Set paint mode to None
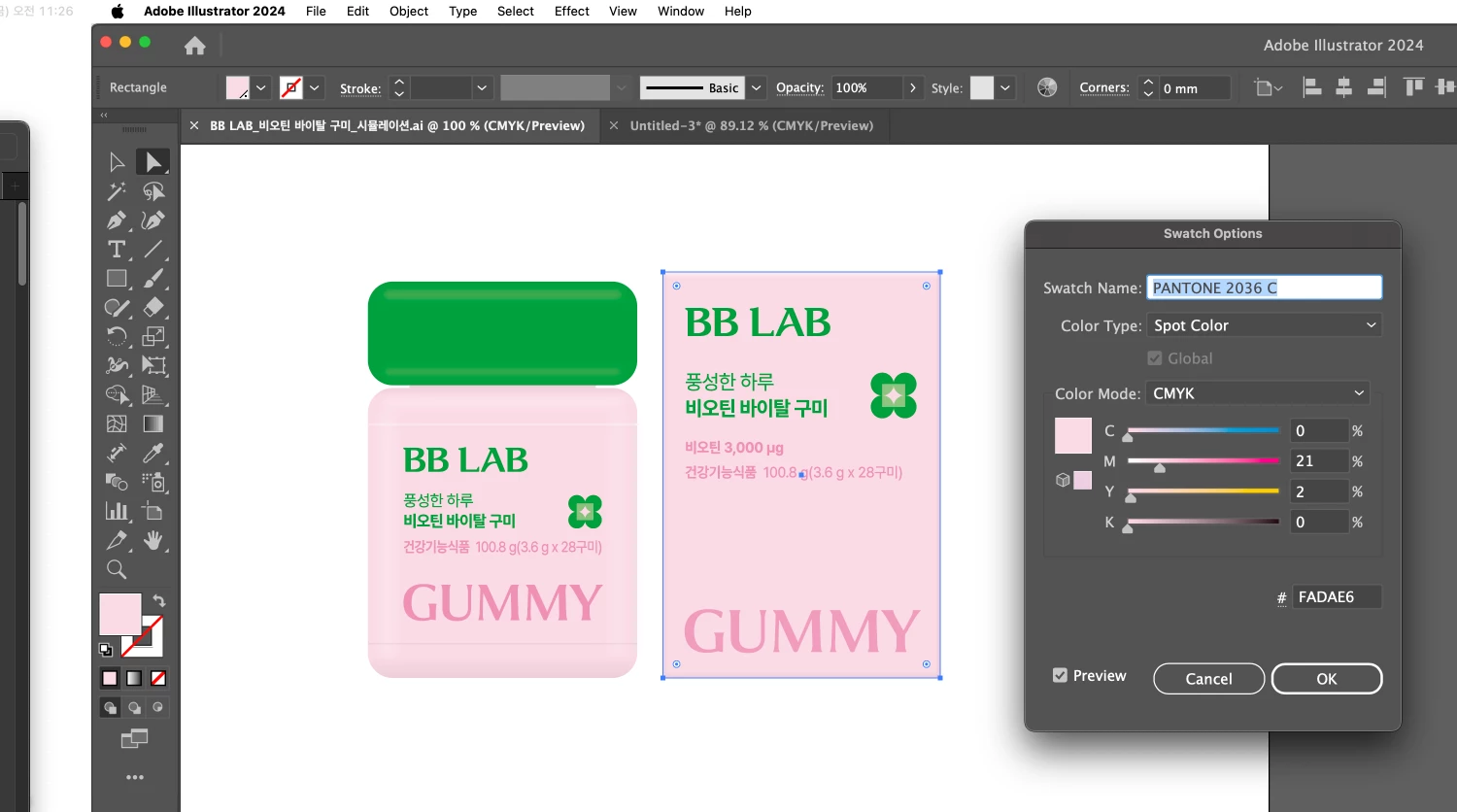The width and height of the screenshot is (1457, 812). [158, 678]
